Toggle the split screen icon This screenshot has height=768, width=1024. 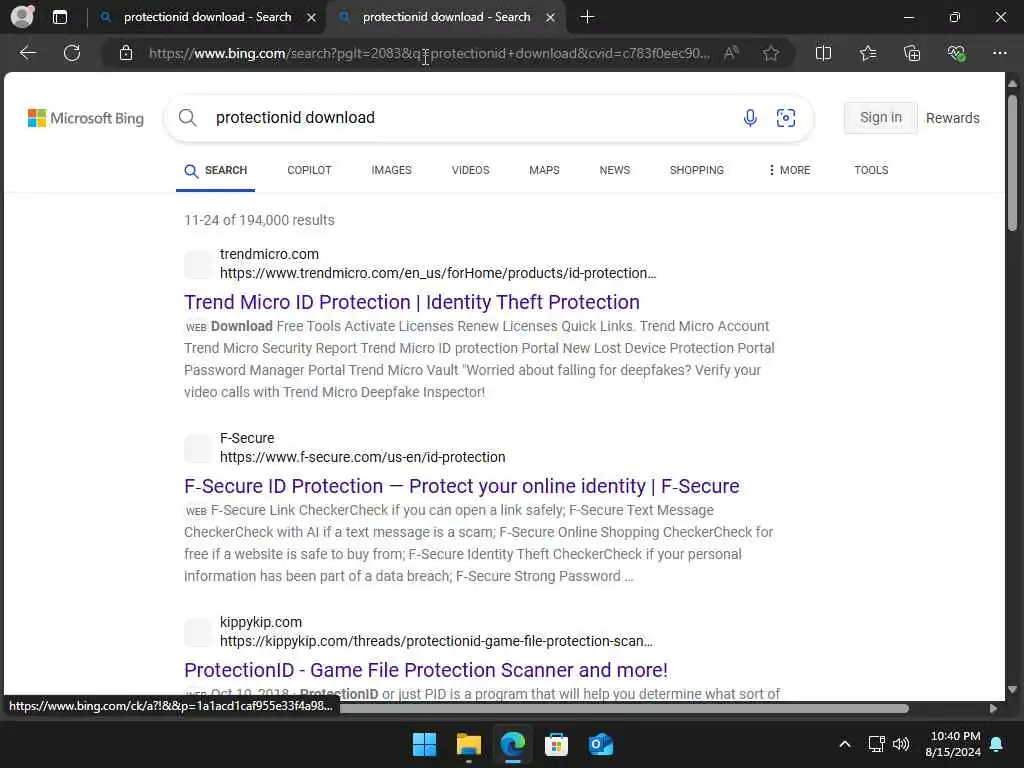tap(824, 53)
